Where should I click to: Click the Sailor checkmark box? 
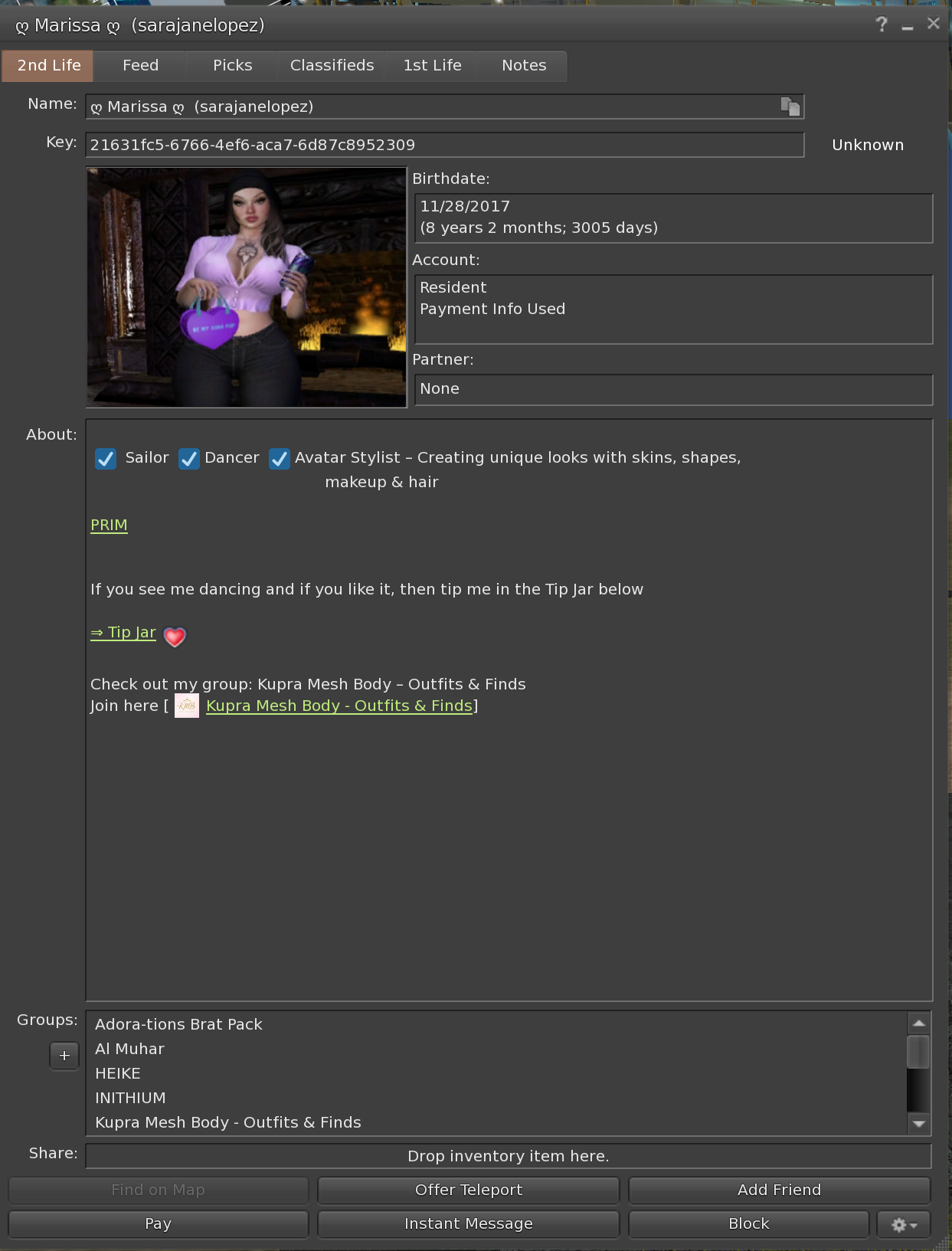click(106, 458)
